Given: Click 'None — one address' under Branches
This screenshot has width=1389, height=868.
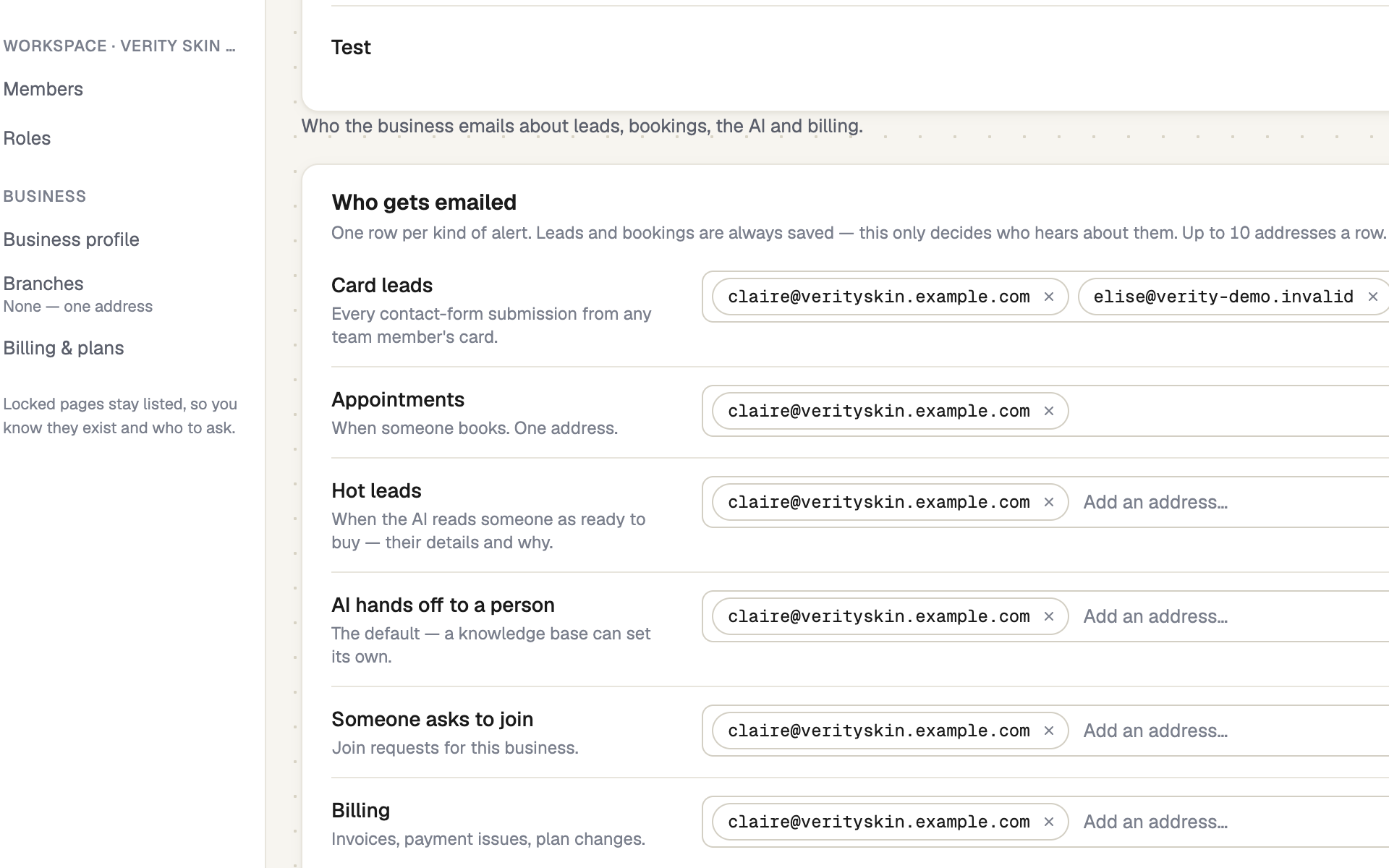Looking at the screenshot, I should coord(78,307).
